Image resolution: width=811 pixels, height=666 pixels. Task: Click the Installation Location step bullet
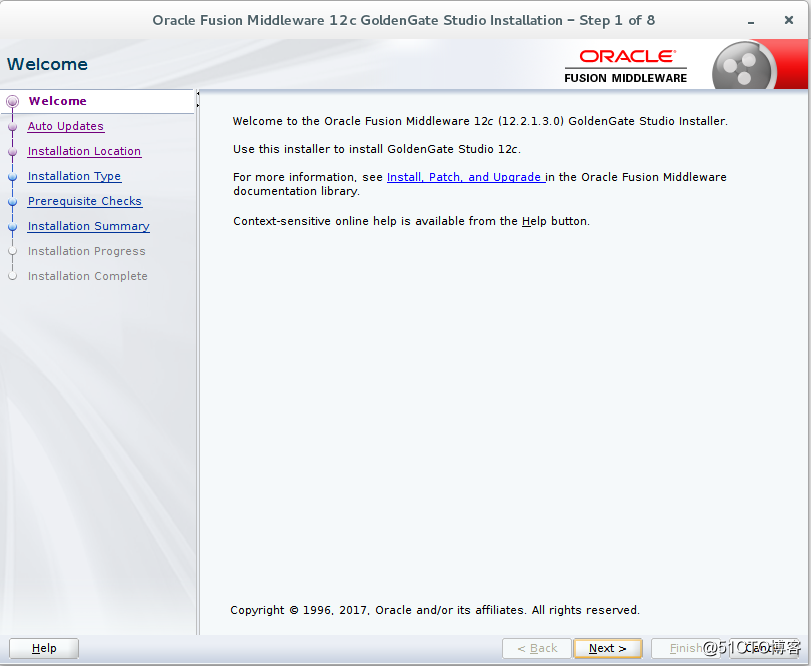coord(12,152)
